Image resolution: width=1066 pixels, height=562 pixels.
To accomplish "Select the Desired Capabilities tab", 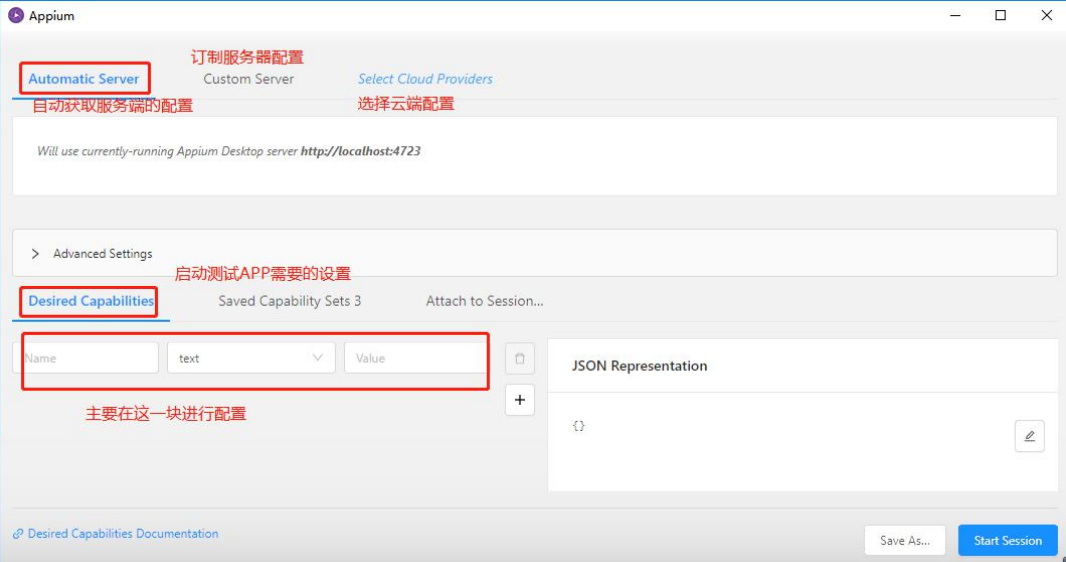I will [x=91, y=301].
